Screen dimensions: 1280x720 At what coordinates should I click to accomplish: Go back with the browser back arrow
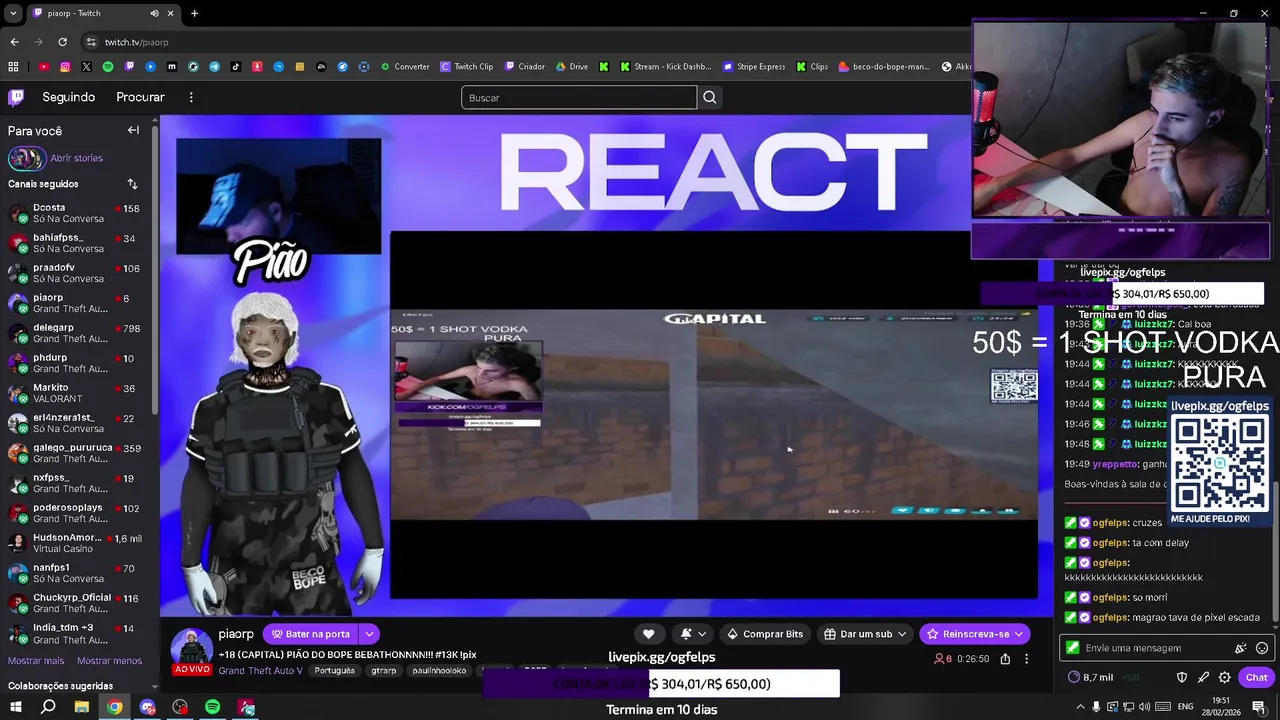(x=14, y=42)
